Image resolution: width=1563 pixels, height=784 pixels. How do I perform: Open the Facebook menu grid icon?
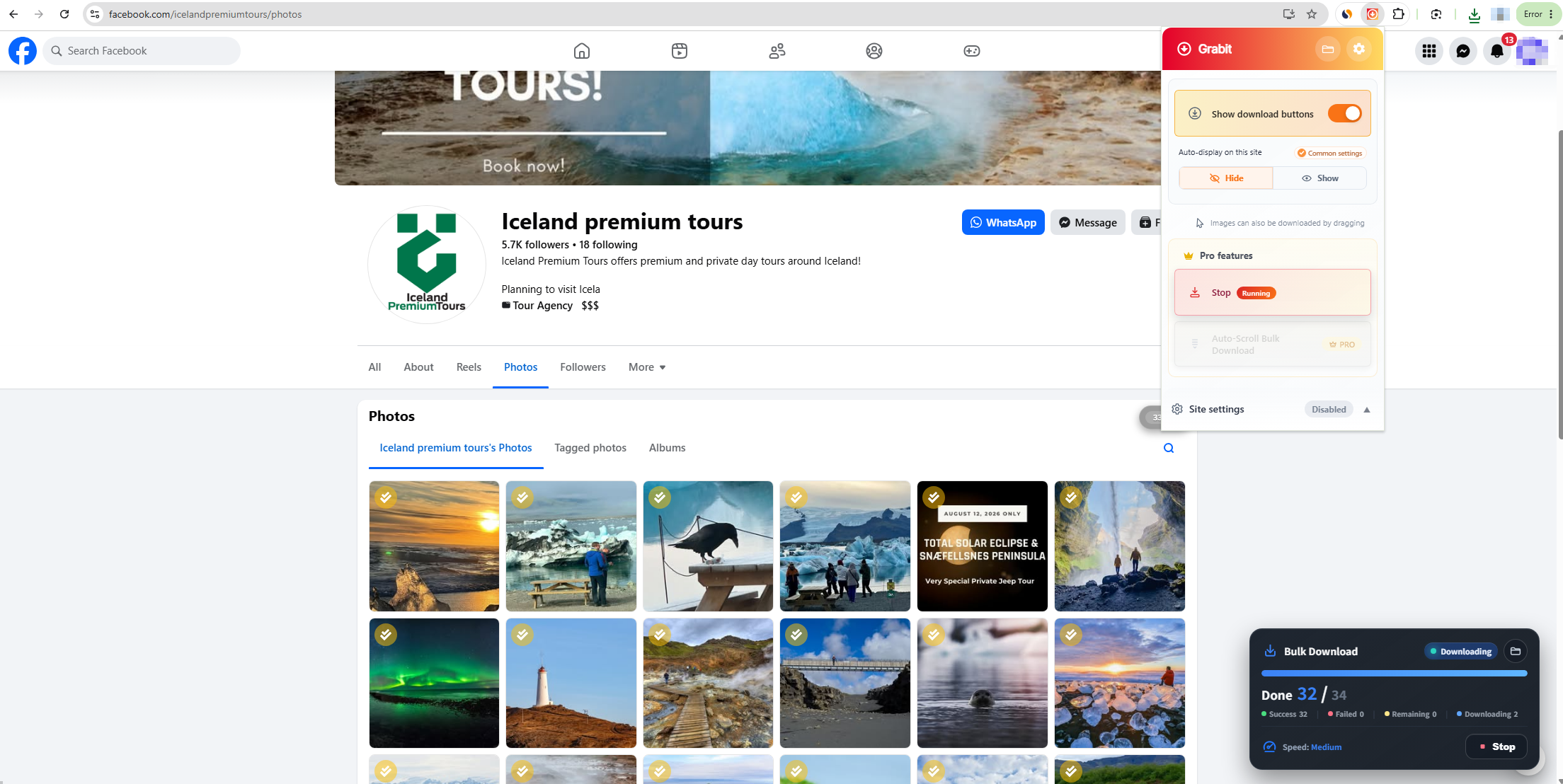click(1429, 51)
